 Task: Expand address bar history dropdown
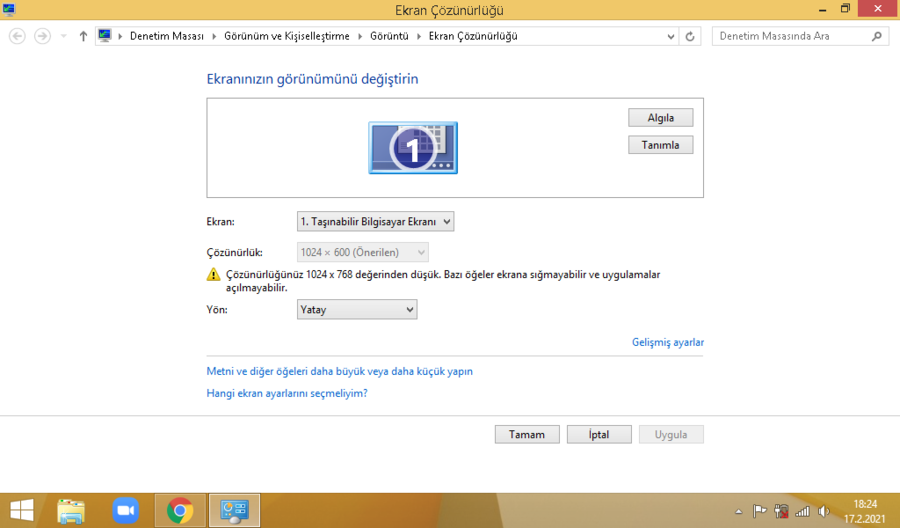tap(670, 36)
